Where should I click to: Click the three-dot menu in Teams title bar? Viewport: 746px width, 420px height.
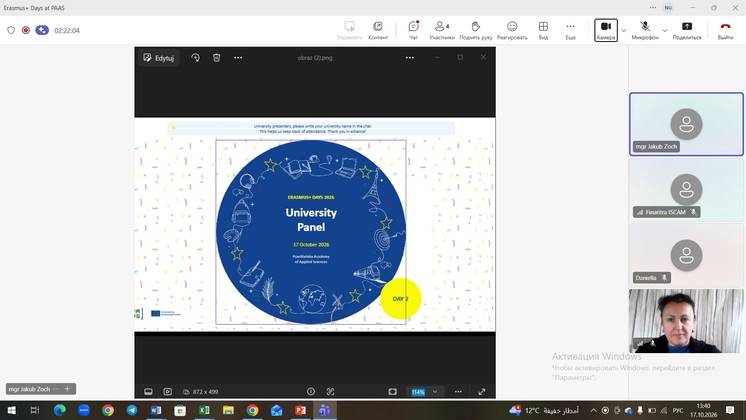pos(653,8)
